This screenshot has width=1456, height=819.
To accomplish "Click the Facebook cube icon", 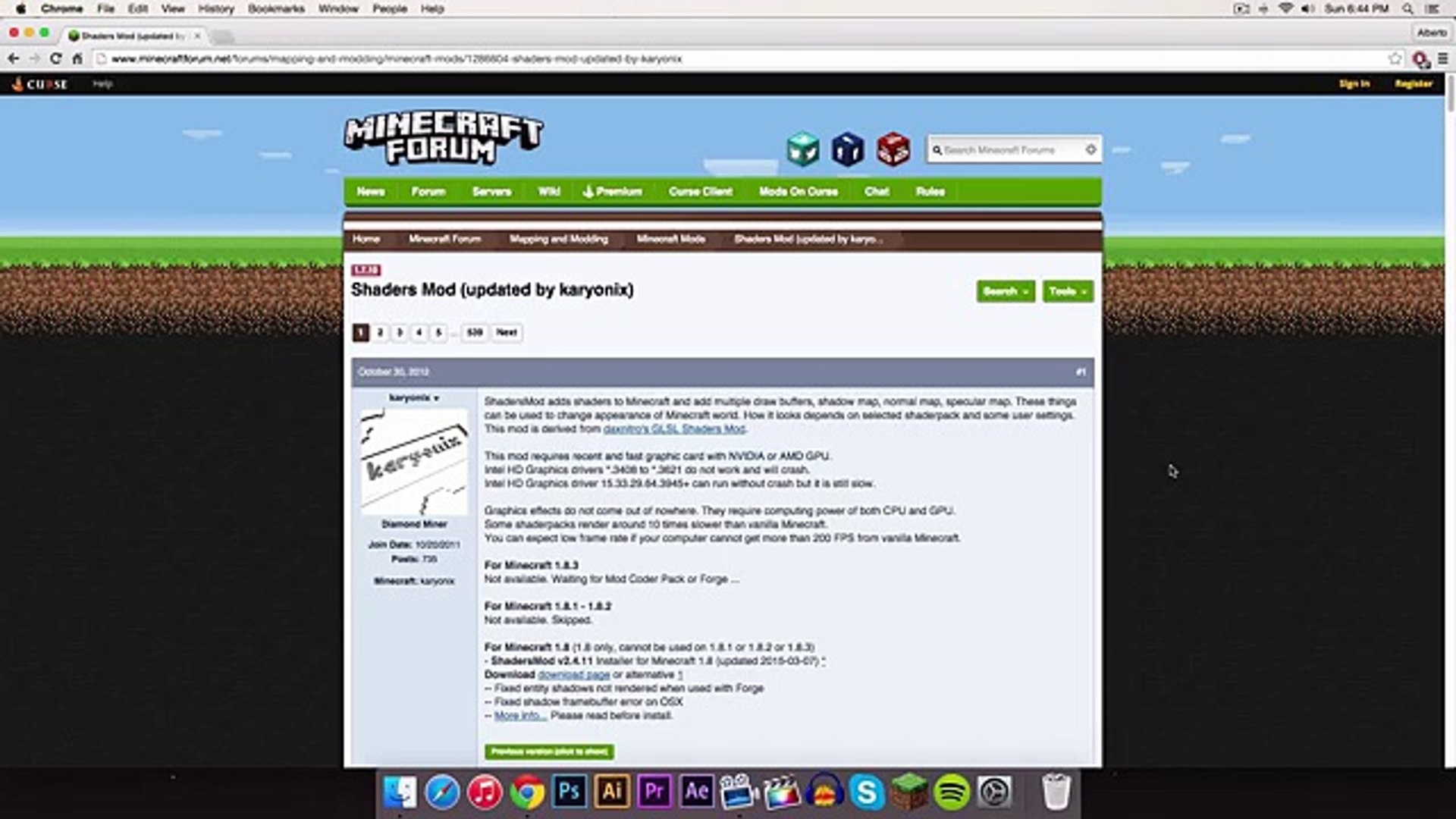I will coord(847,149).
